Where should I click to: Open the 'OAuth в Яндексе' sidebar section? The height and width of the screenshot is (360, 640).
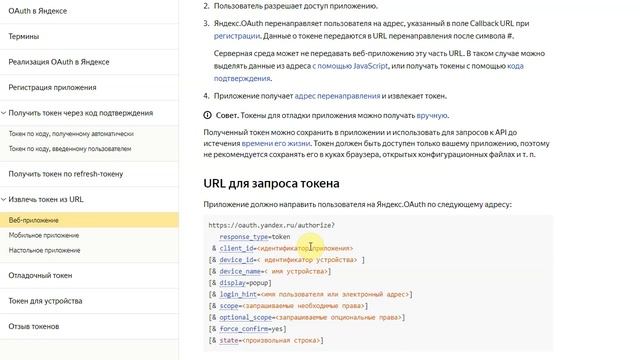coord(38,11)
